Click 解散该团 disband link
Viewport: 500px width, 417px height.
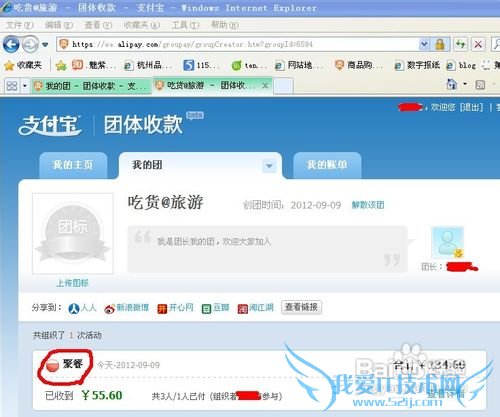pos(368,205)
